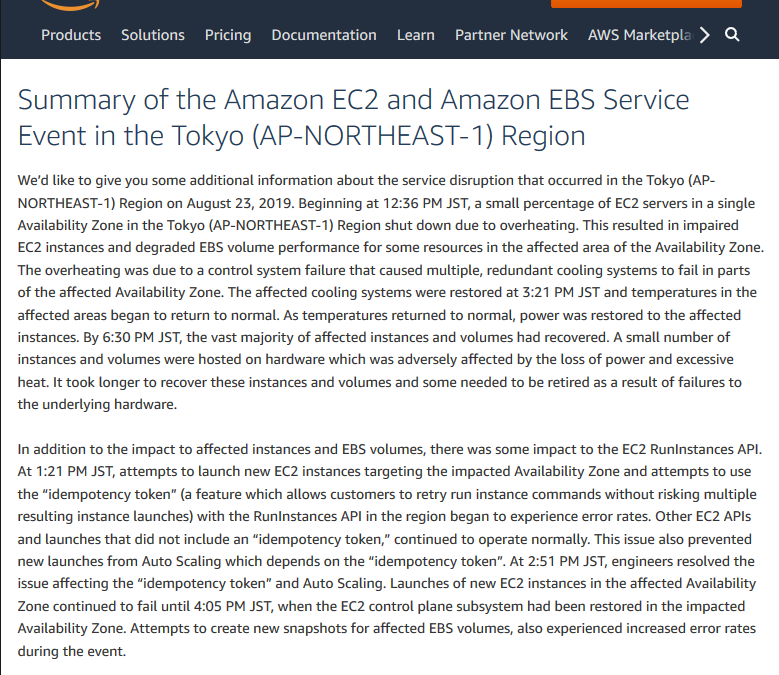The width and height of the screenshot is (779, 675).
Task: Go to the Pricing page
Action: pyautogui.click(x=228, y=35)
